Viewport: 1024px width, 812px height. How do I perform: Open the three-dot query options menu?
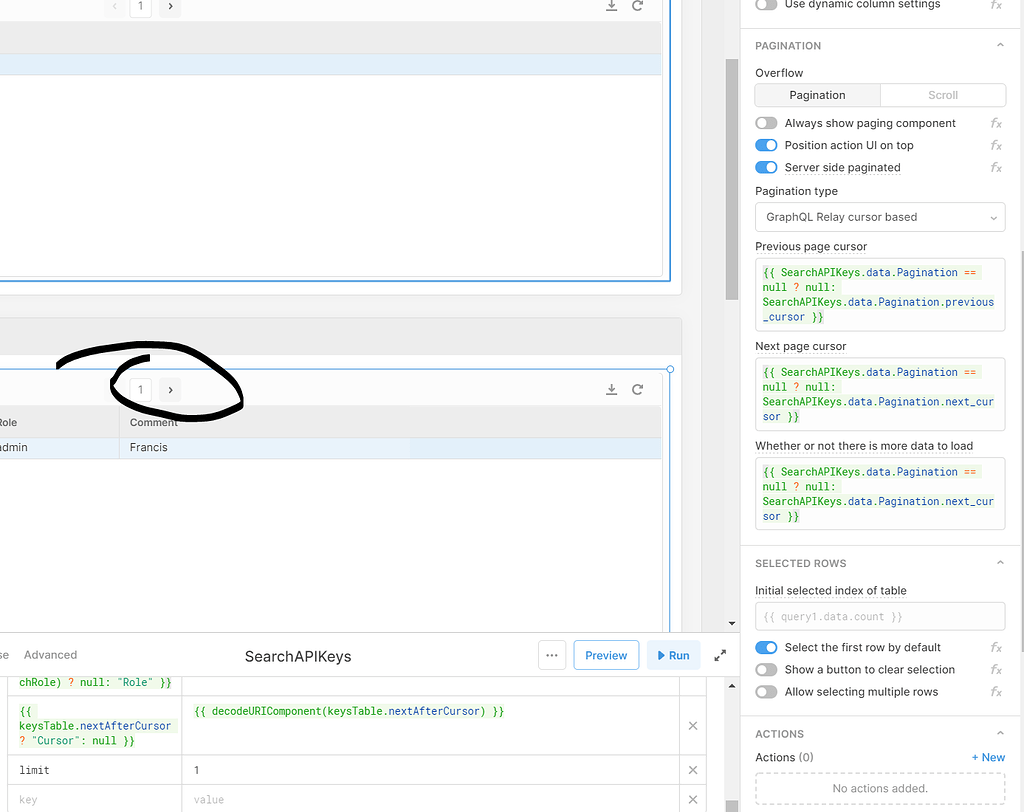pyautogui.click(x=551, y=656)
